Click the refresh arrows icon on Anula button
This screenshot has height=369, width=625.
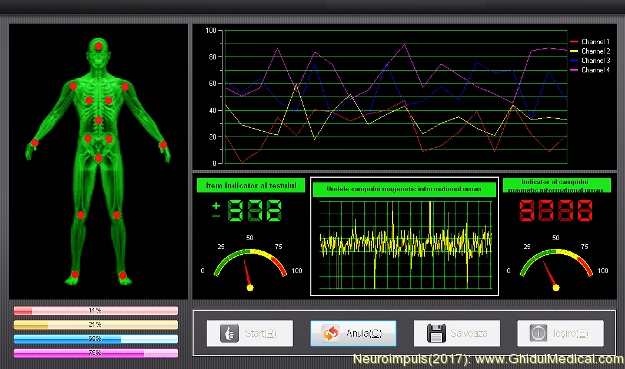[331, 333]
